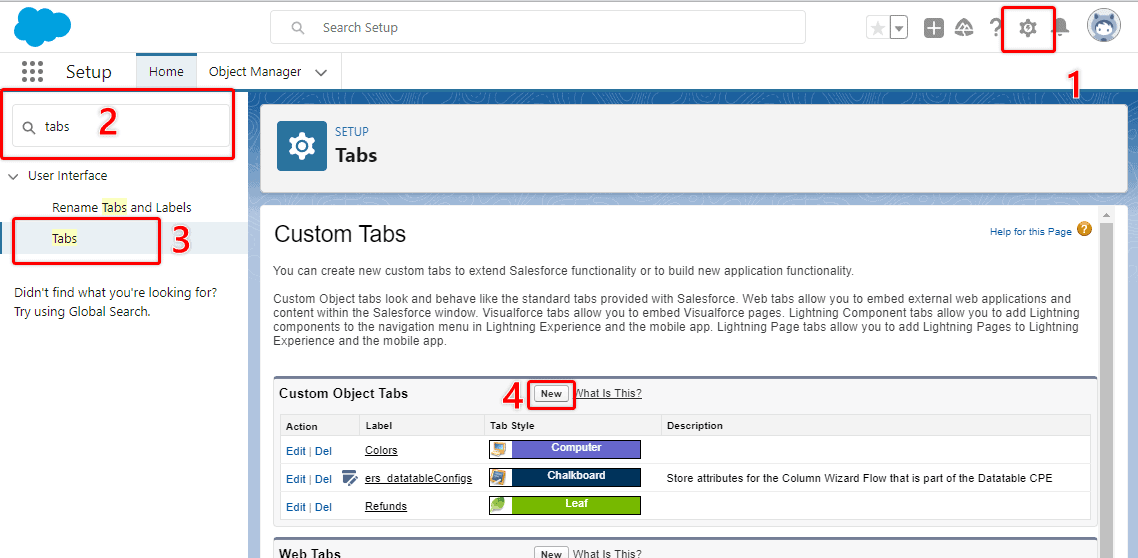Open the Setup gear menu

1027,28
